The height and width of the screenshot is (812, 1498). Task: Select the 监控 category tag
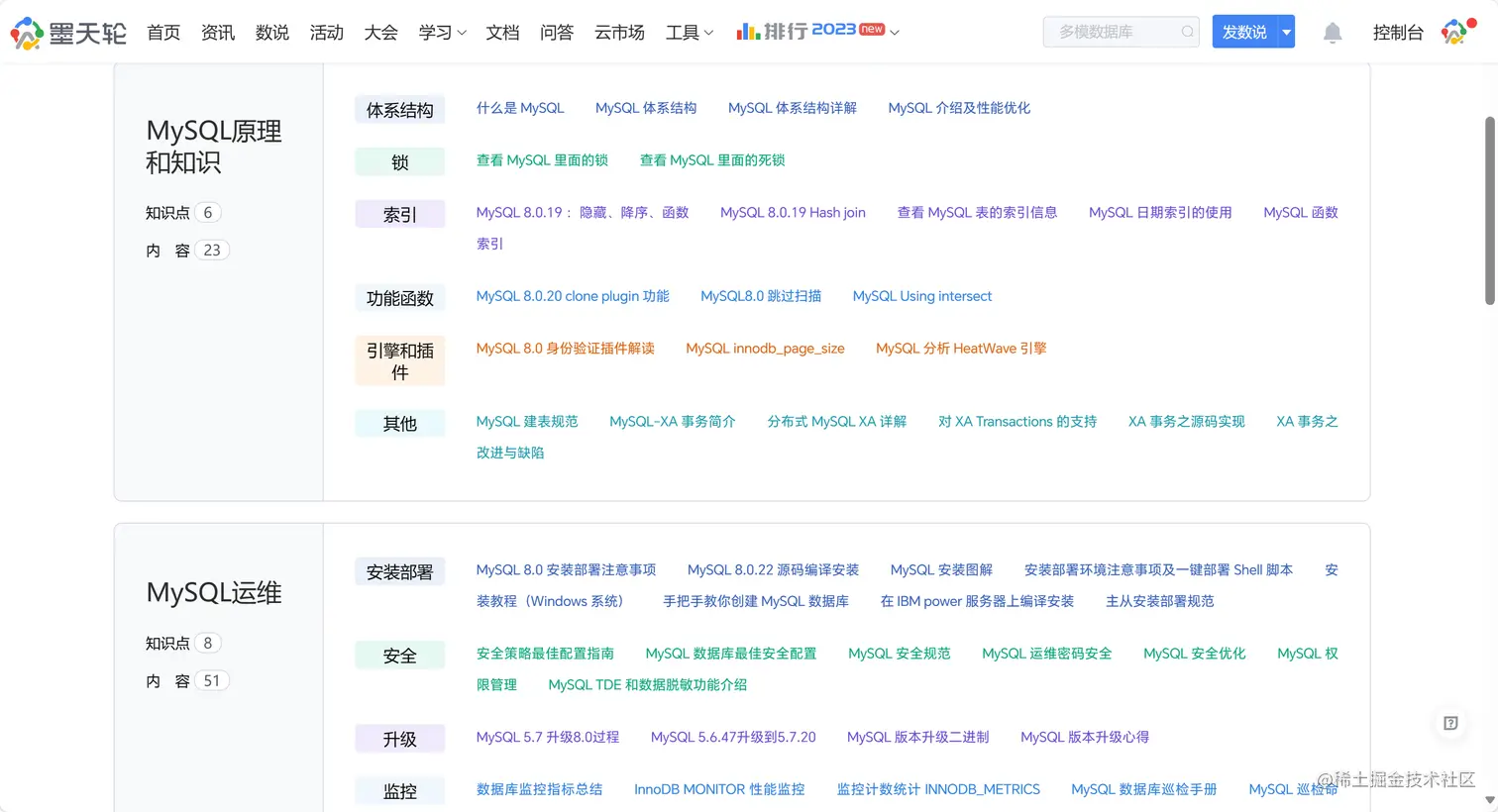400,791
